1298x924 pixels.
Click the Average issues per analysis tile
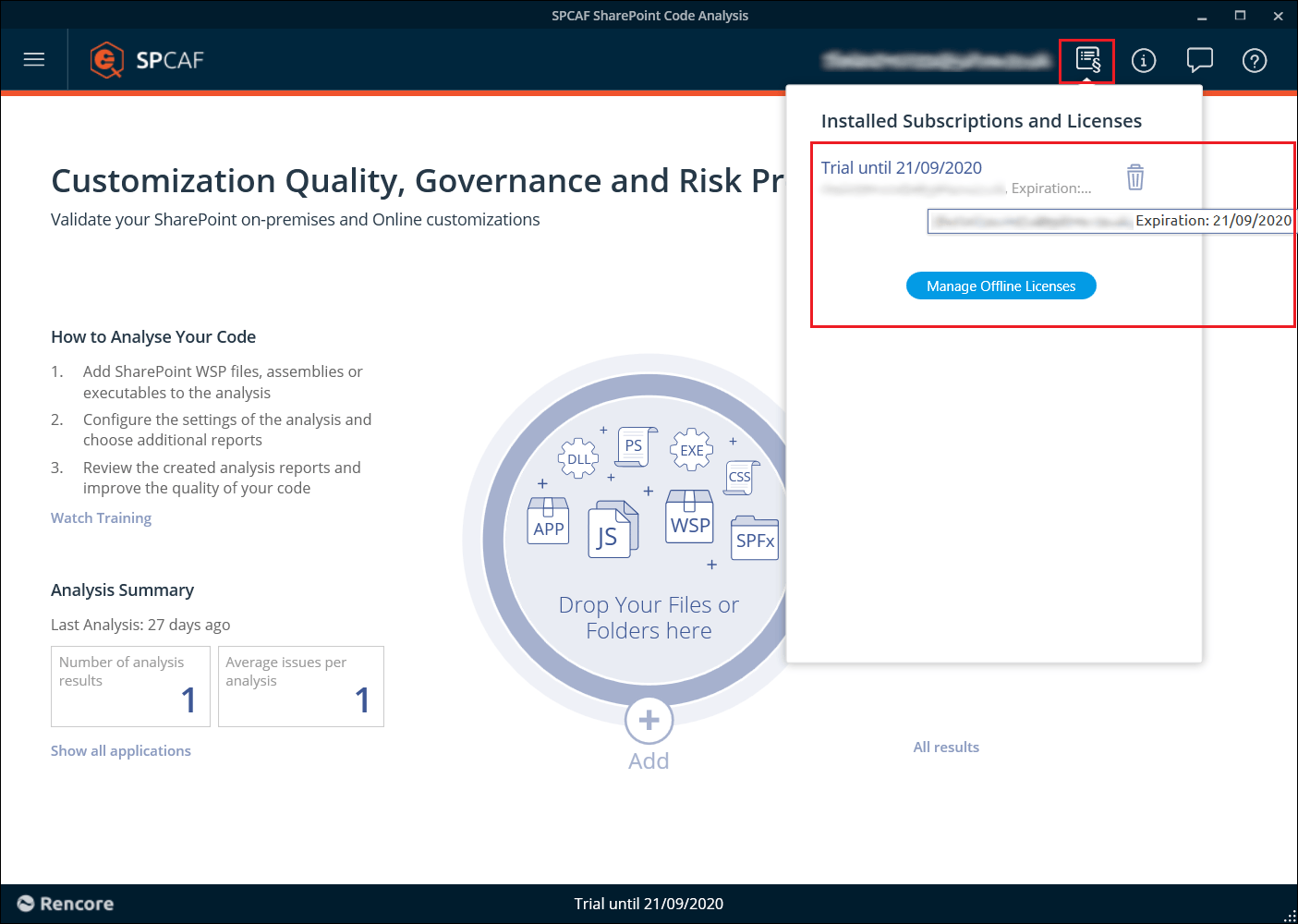301,687
